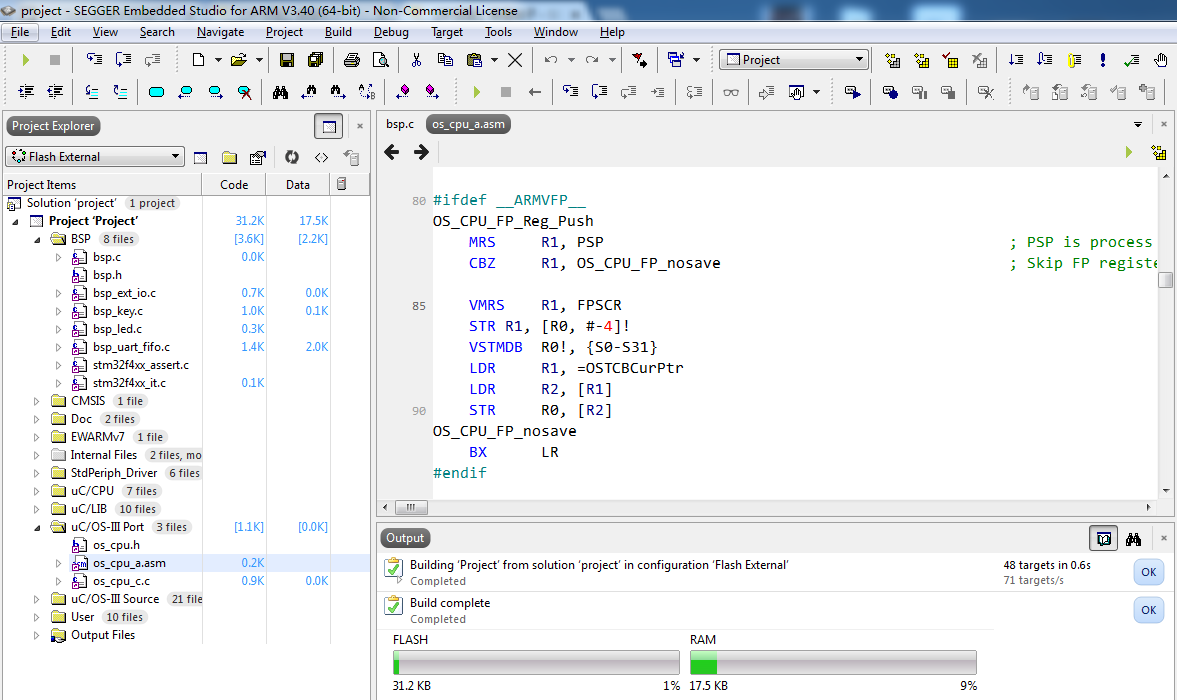Image resolution: width=1177 pixels, height=700 pixels.
Task: Select os_cpu_c.c in the project tree
Action: [x=122, y=581]
